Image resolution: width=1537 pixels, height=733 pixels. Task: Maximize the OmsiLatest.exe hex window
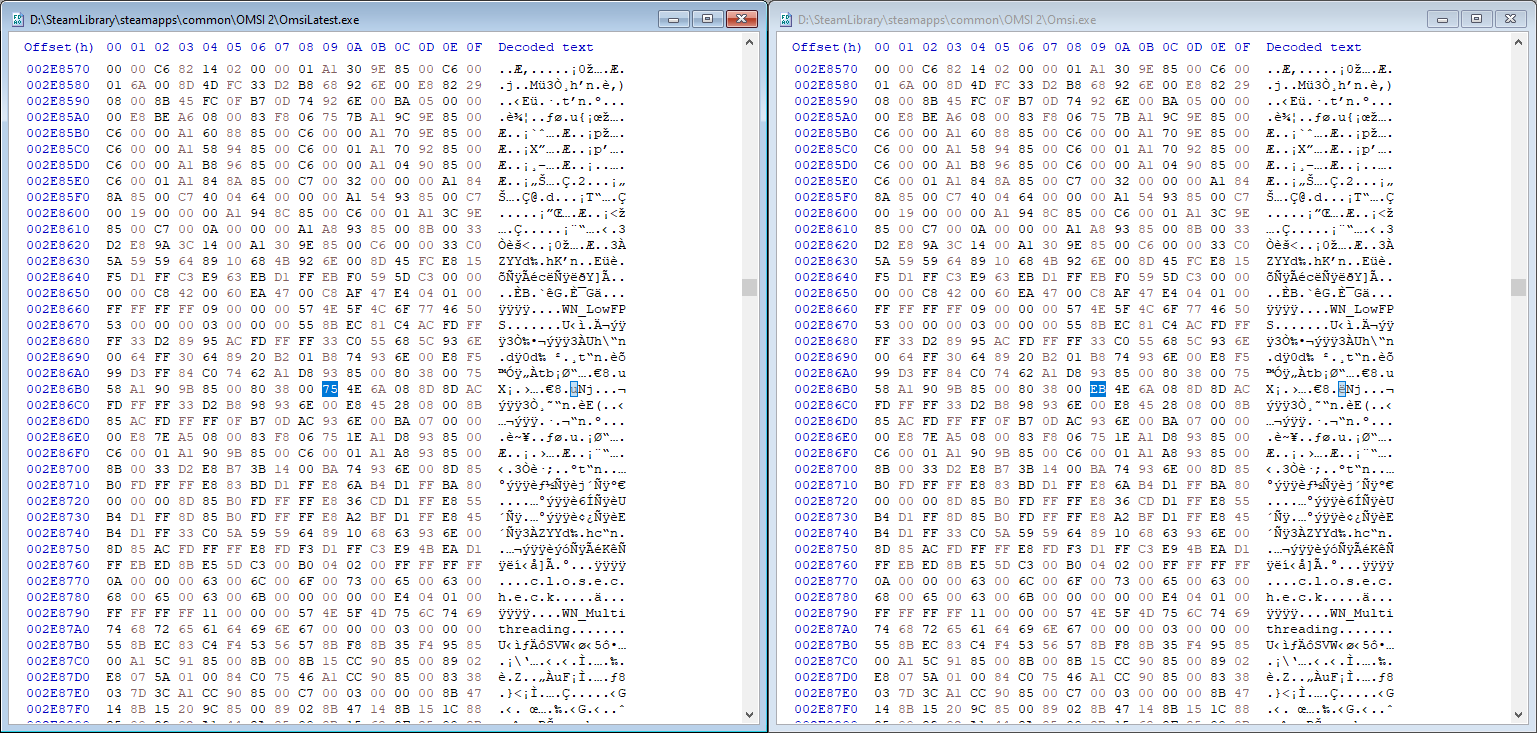point(706,19)
